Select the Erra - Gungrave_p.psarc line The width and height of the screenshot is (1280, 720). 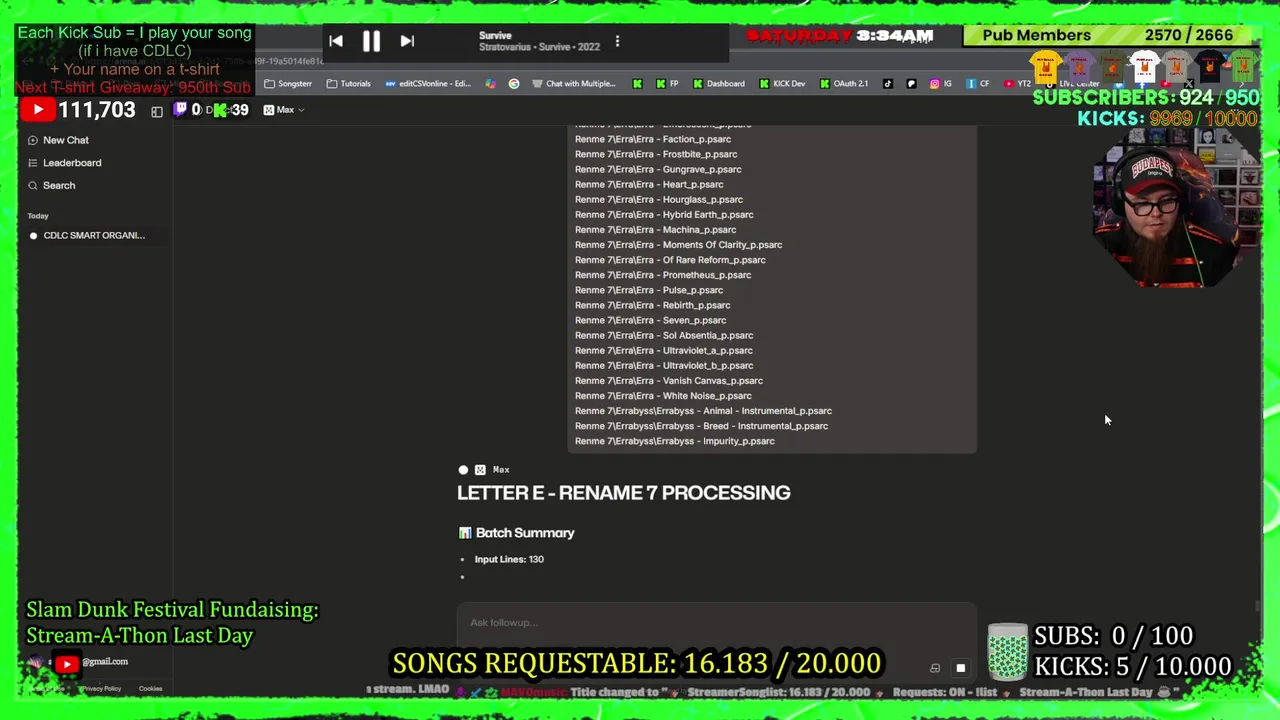click(x=658, y=169)
